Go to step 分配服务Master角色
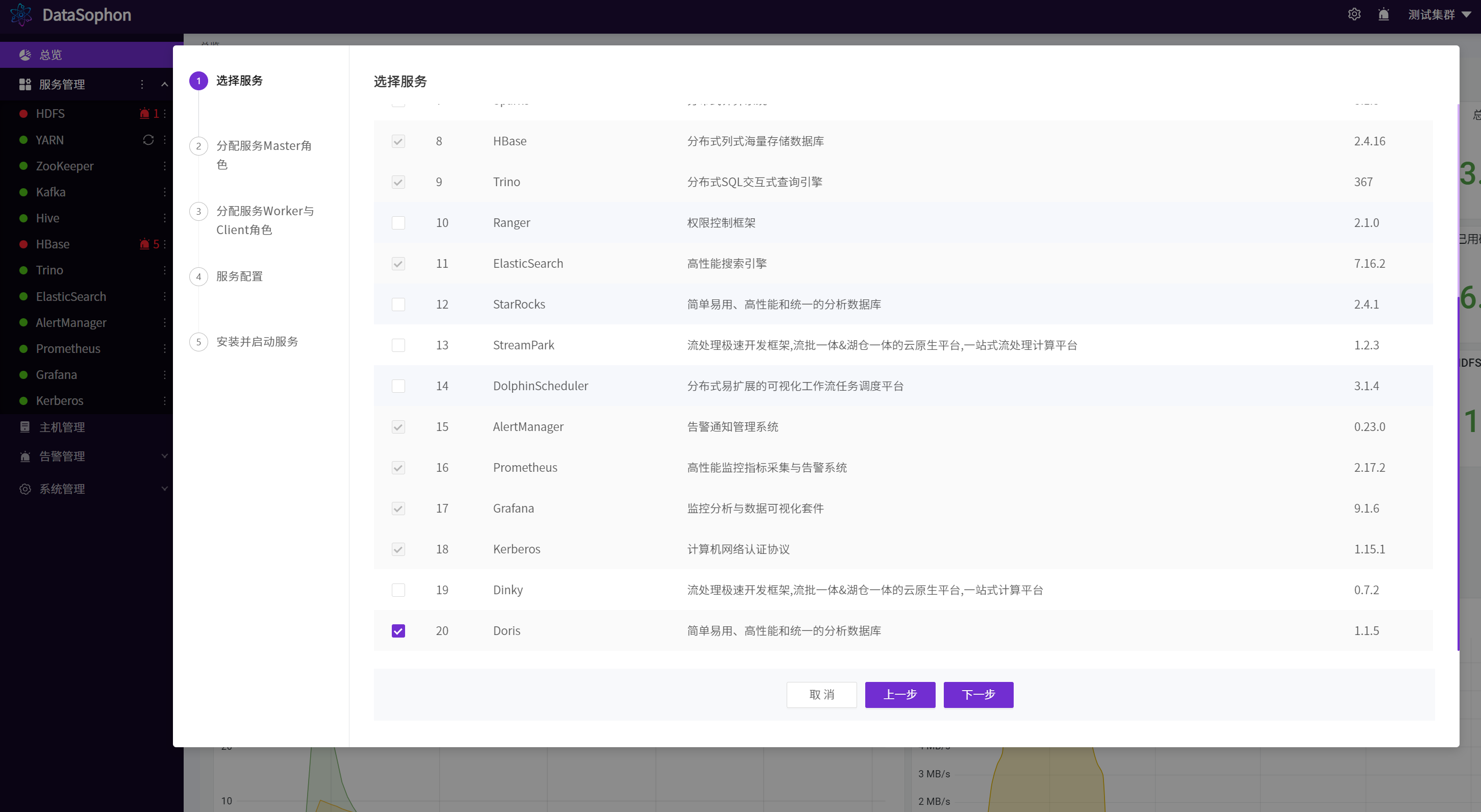The image size is (1481, 812). 264,155
